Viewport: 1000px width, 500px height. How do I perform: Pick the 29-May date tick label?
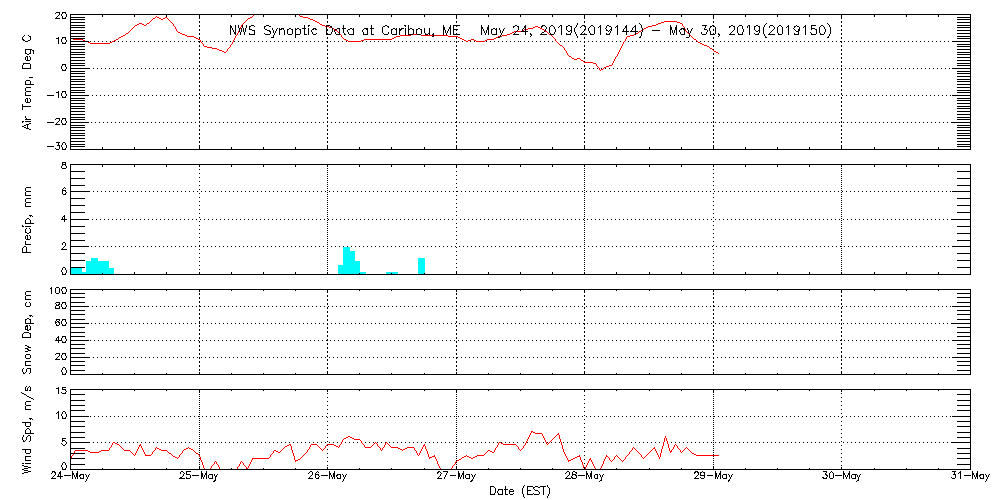713,476
